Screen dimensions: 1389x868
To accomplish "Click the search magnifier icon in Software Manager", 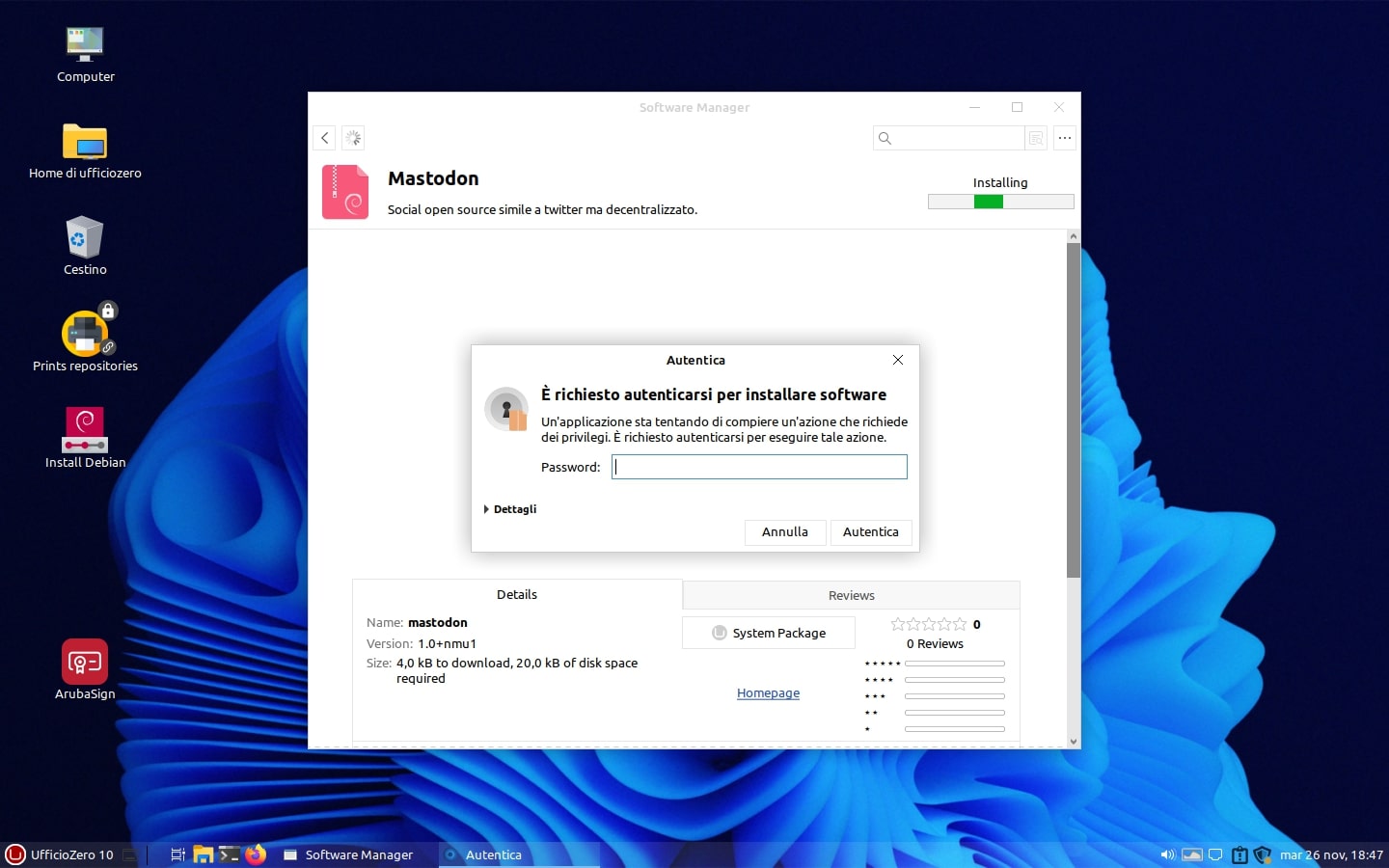I will 885,138.
